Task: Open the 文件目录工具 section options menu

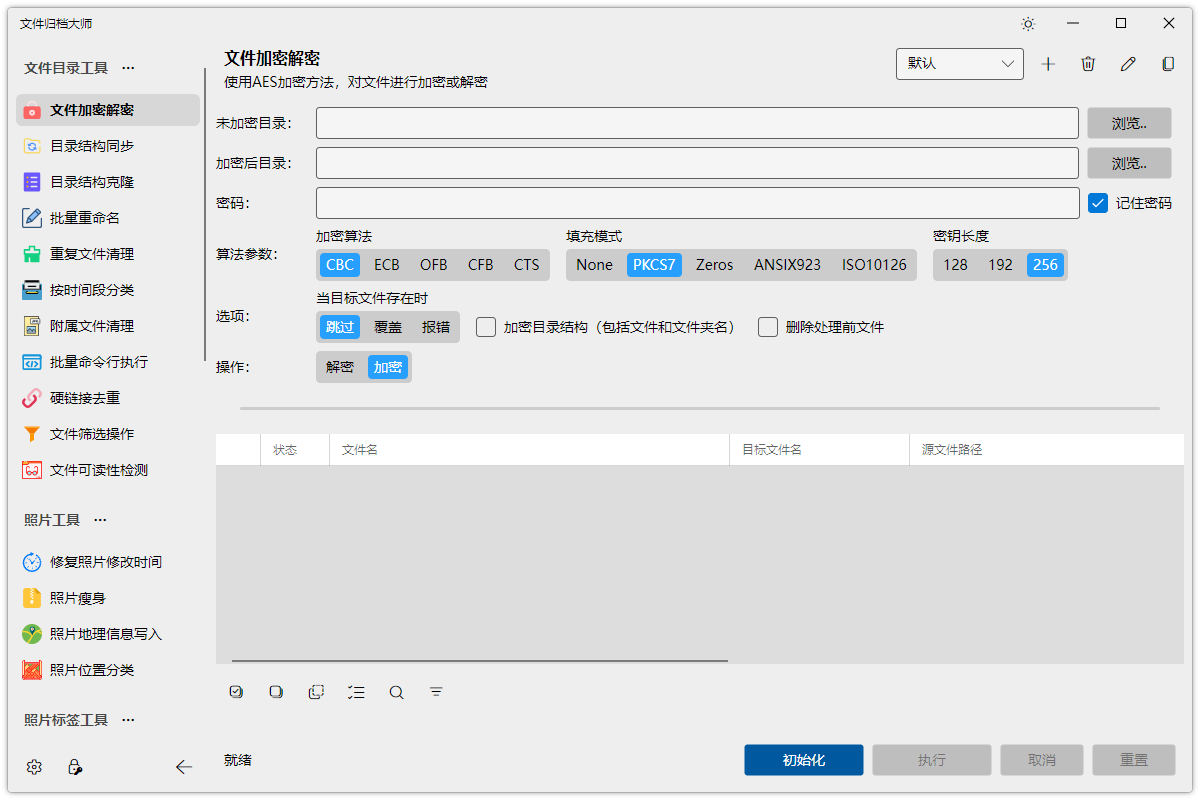Action: (x=126, y=67)
